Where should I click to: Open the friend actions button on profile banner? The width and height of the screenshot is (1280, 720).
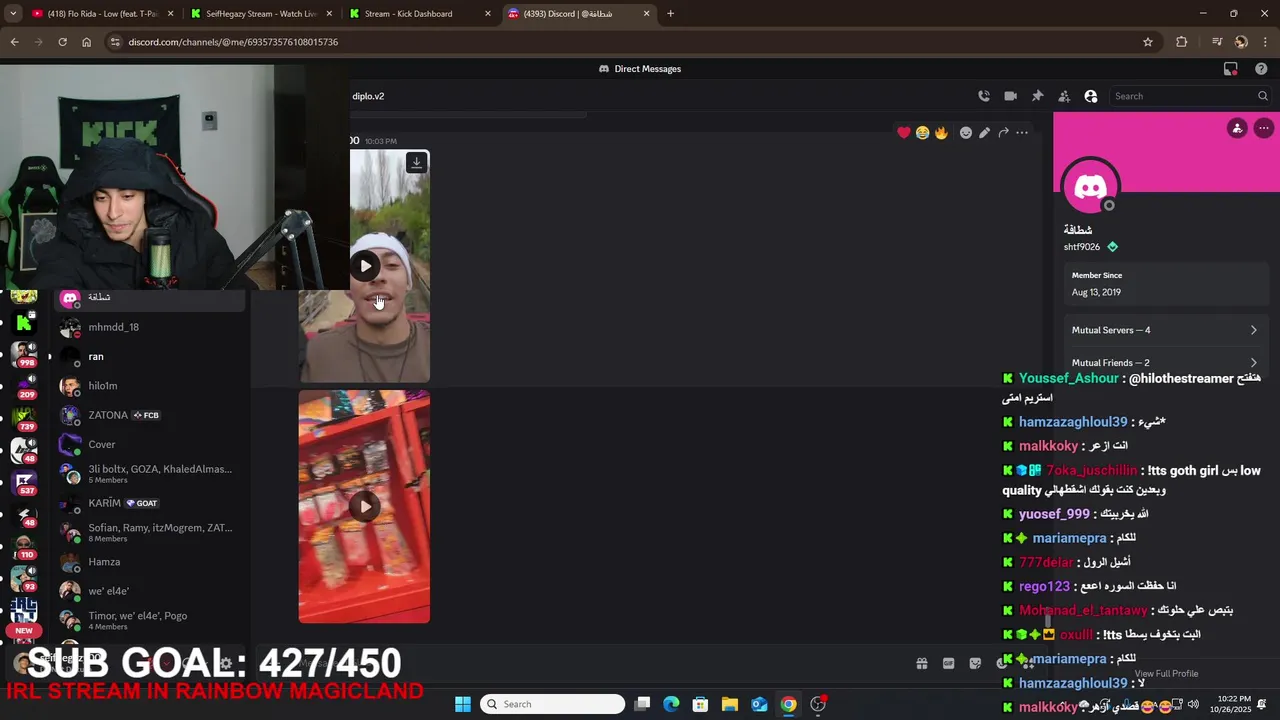click(1237, 128)
